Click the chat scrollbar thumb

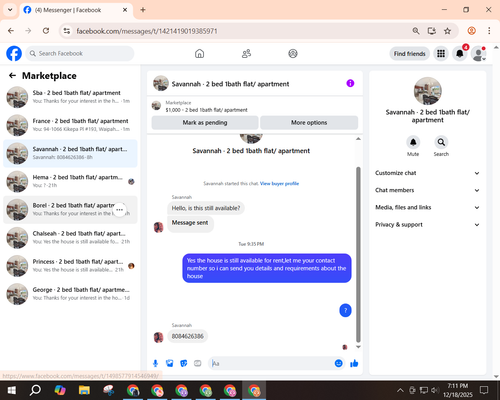point(358,255)
